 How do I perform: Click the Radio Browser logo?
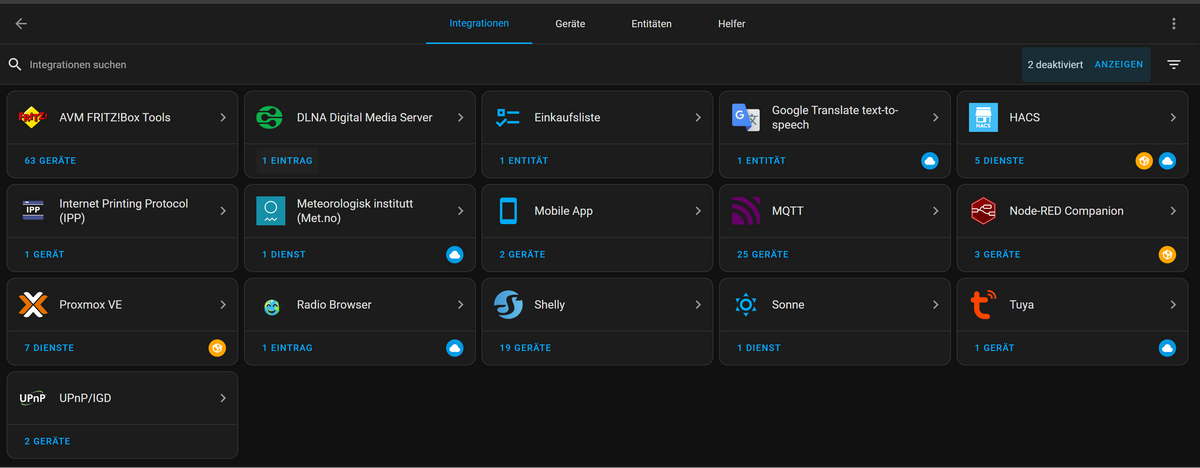point(271,305)
